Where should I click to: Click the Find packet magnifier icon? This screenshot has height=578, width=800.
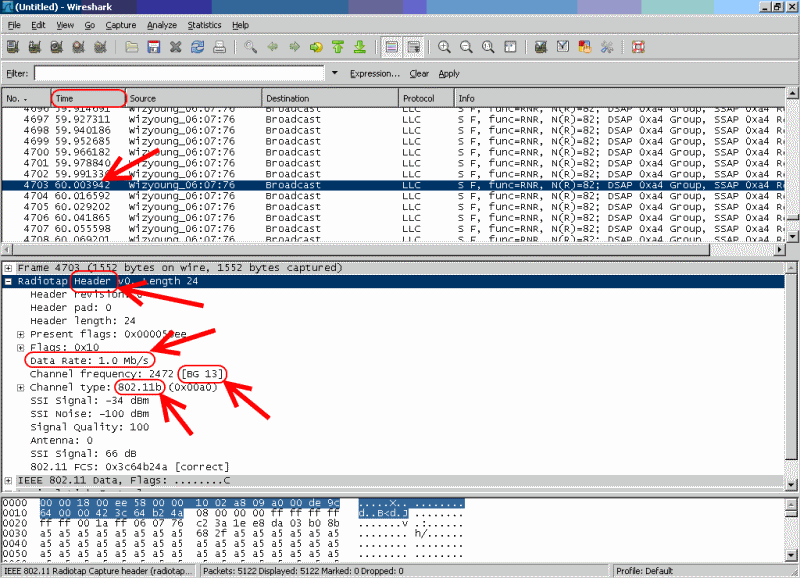point(250,47)
